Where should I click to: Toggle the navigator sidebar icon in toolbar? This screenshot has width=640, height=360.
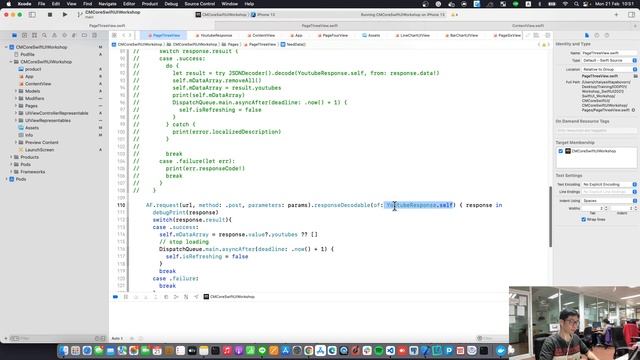pos(32,15)
